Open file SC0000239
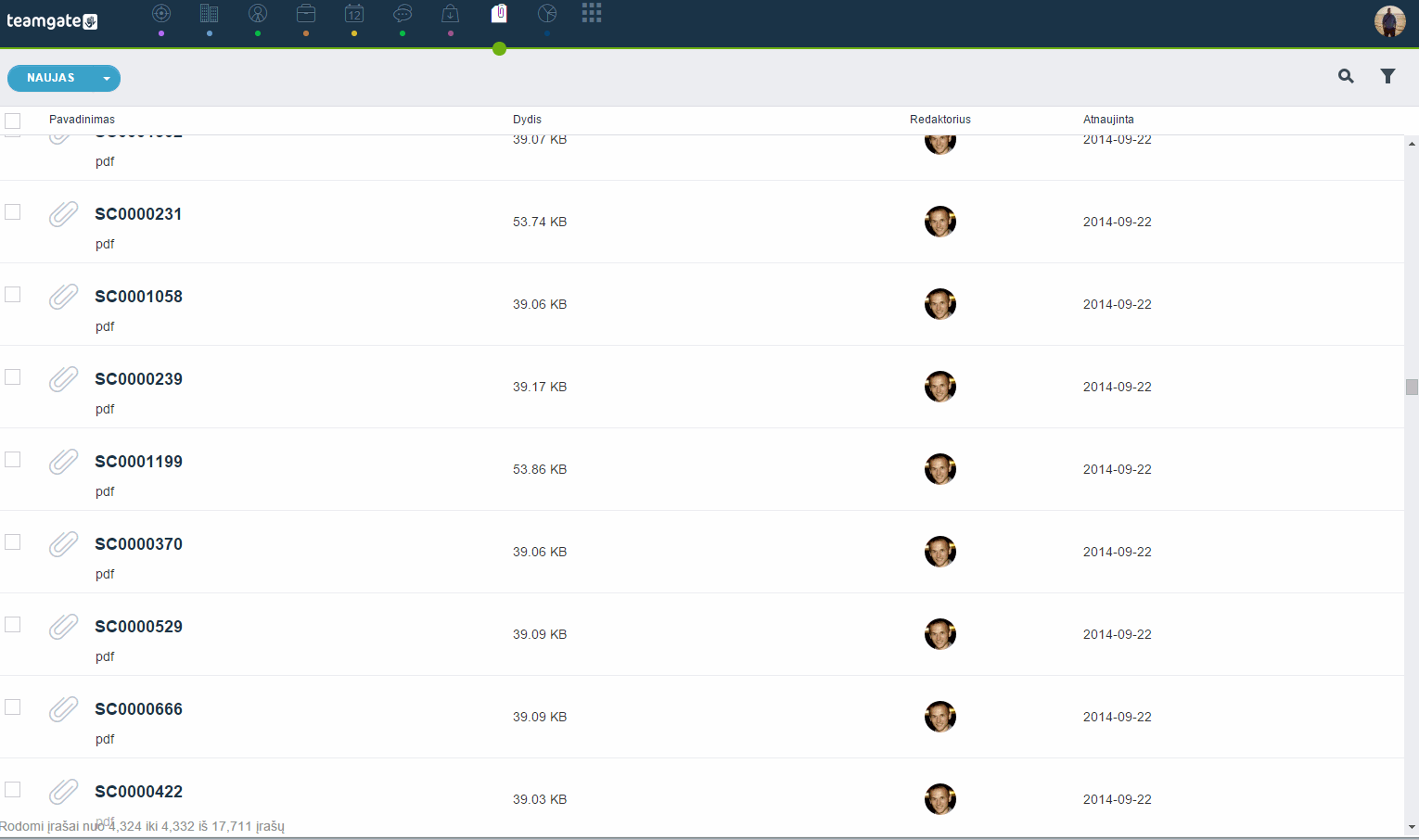This screenshot has width=1419, height=840. pyautogui.click(x=138, y=379)
